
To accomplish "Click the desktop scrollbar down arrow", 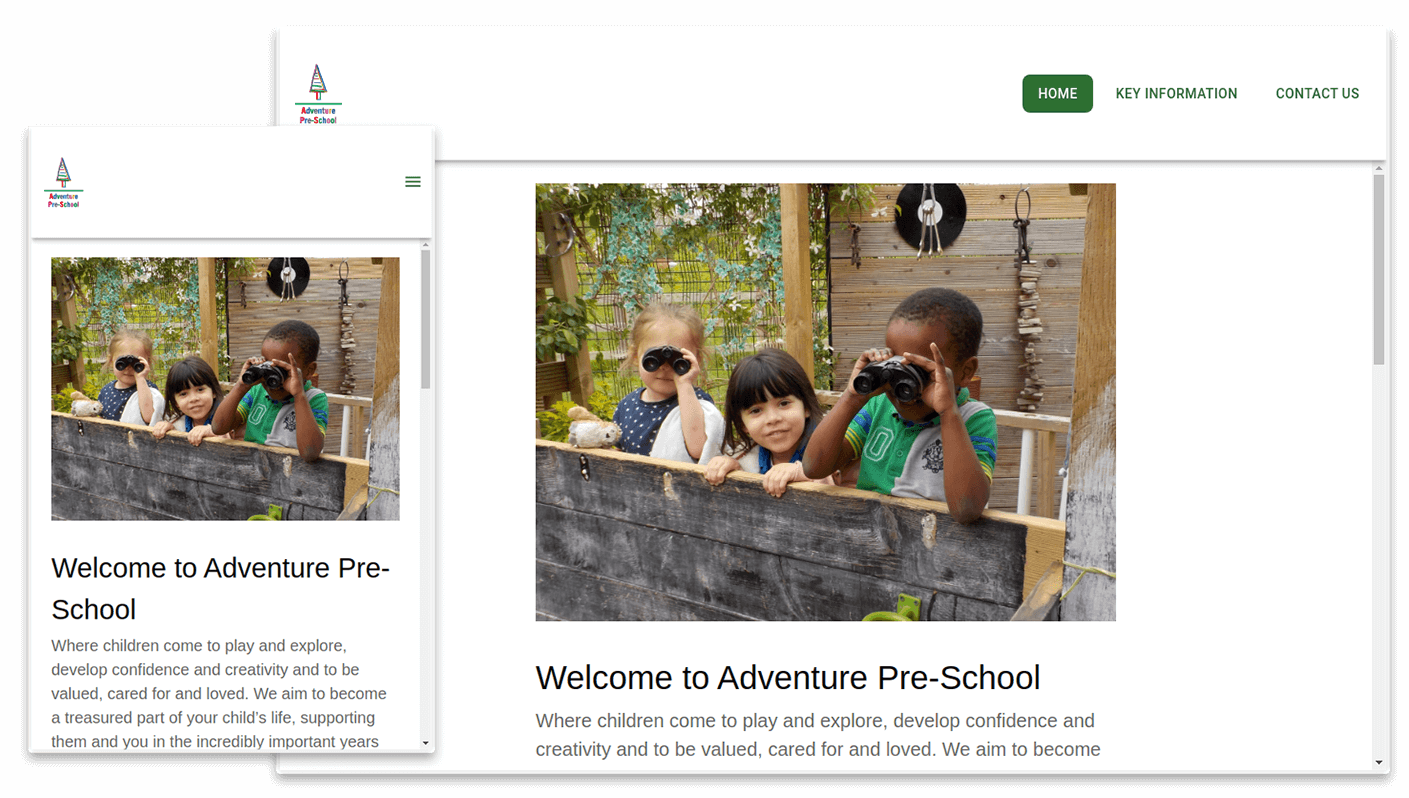I will (x=1379, y=763).
